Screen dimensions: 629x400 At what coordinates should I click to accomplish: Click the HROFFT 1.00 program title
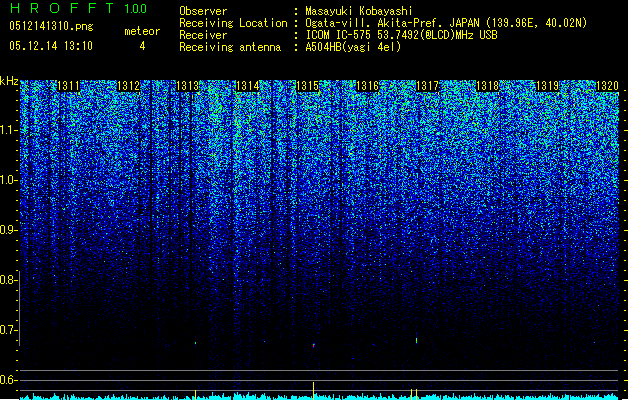(x=79, y=8)
